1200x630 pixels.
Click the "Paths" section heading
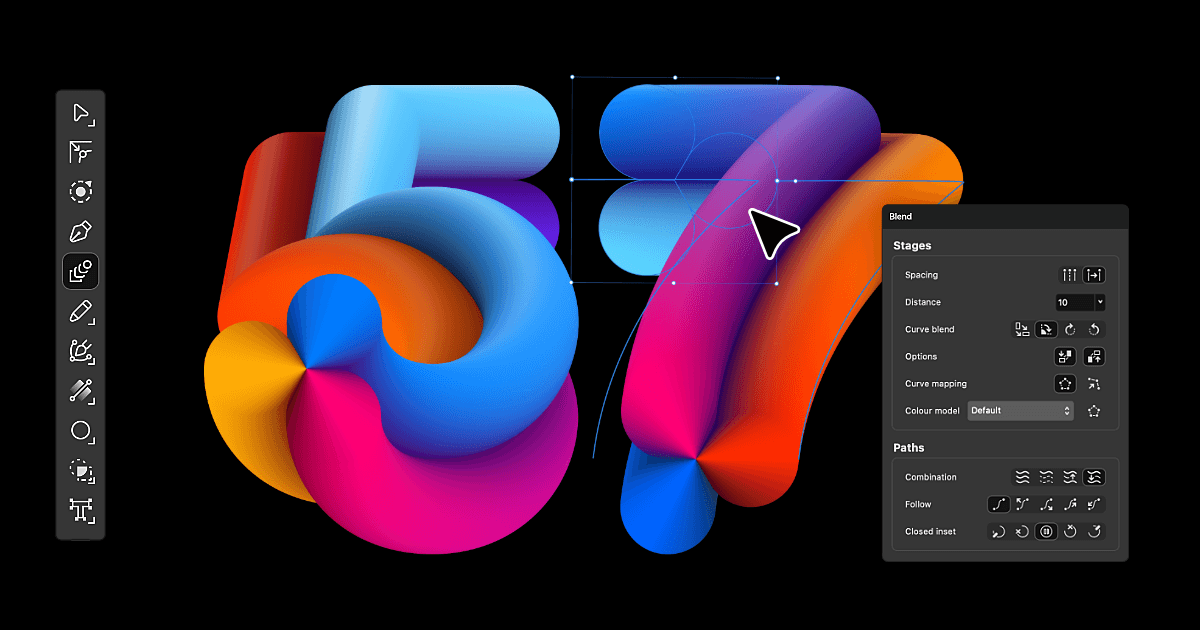[x=909, y=448]
